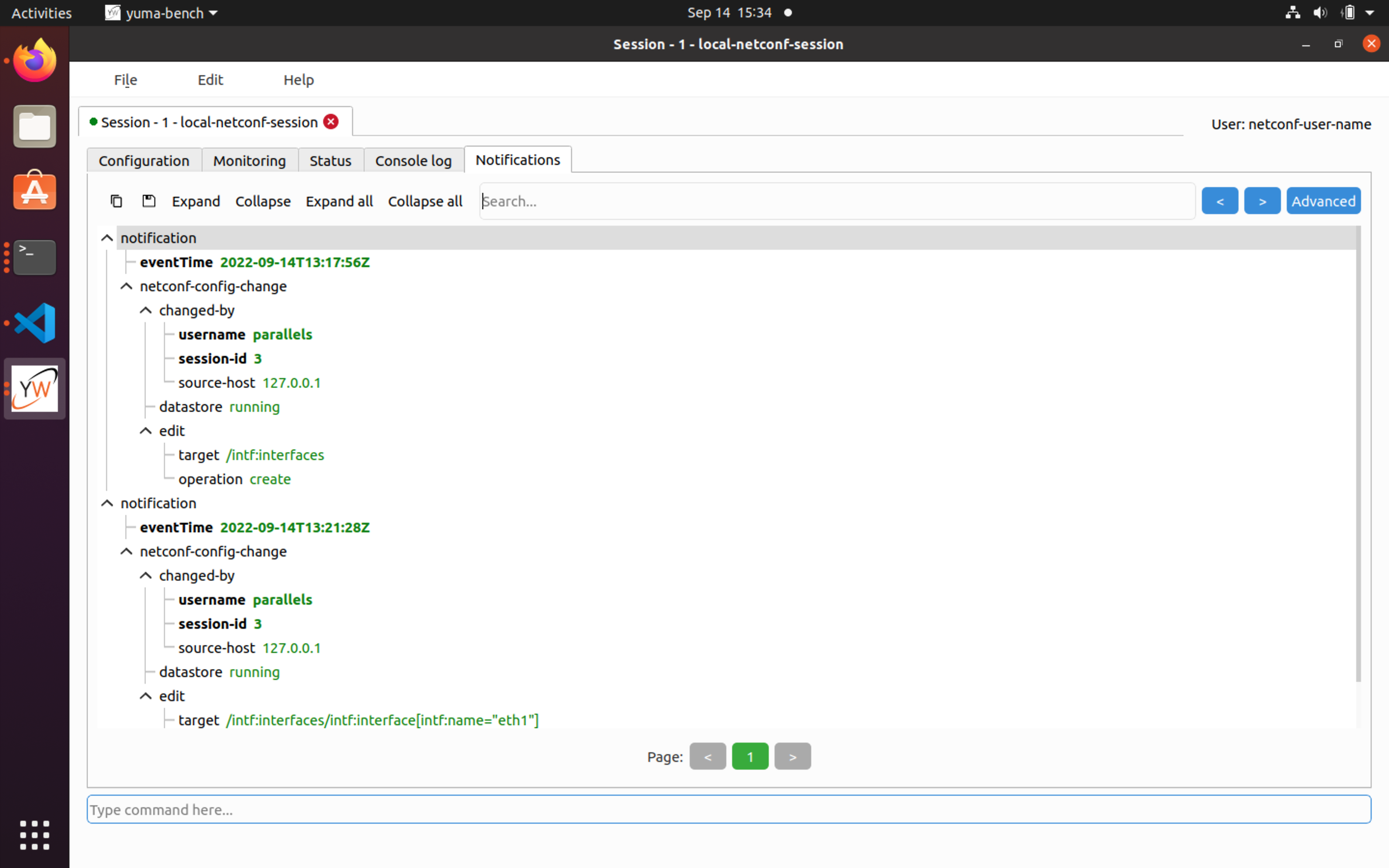Image resolution: width=1389 pixels, height=868 pixels.
Task: Switch to the Console log tab
Action: 413,160
